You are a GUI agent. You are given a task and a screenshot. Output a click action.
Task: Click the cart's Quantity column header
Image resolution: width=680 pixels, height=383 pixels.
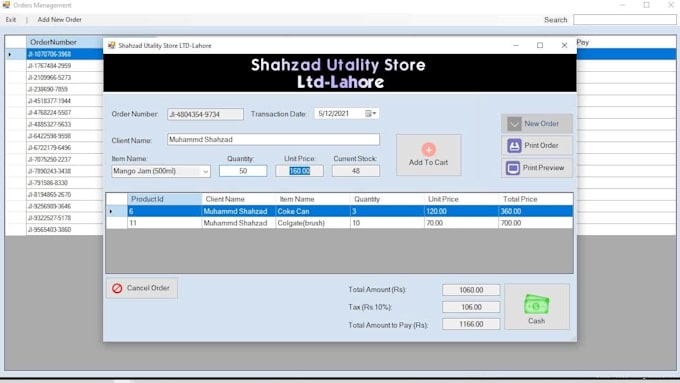tap(387, 199)
